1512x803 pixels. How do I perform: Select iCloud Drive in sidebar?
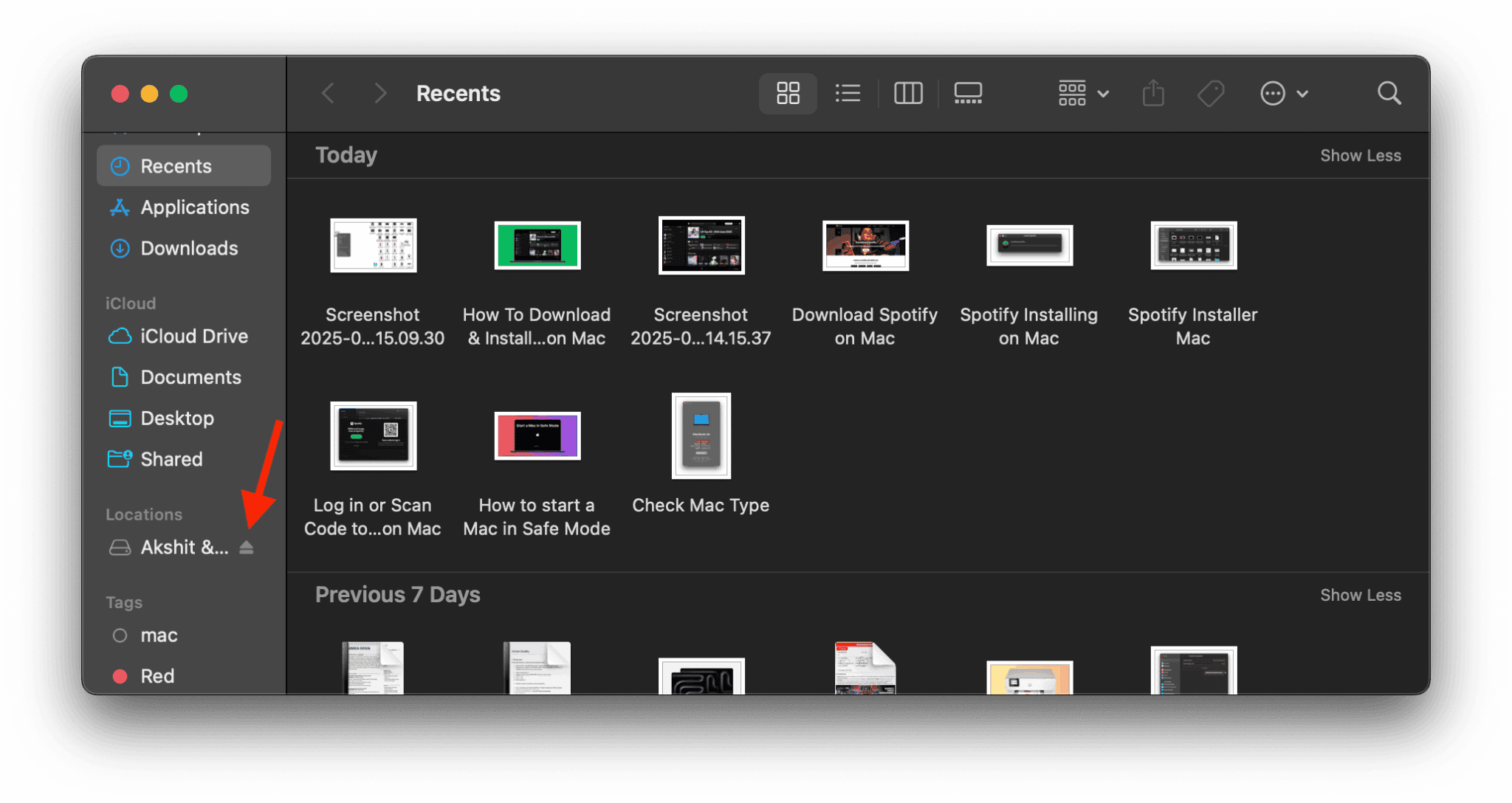click(193, 337)
